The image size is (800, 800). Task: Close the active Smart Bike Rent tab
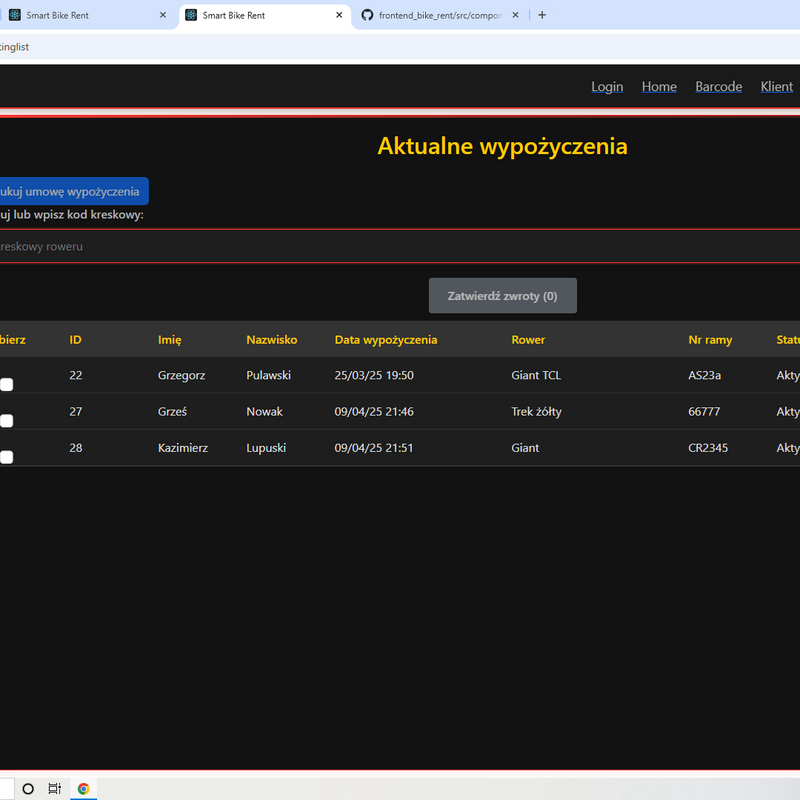[x=339, y=16]
